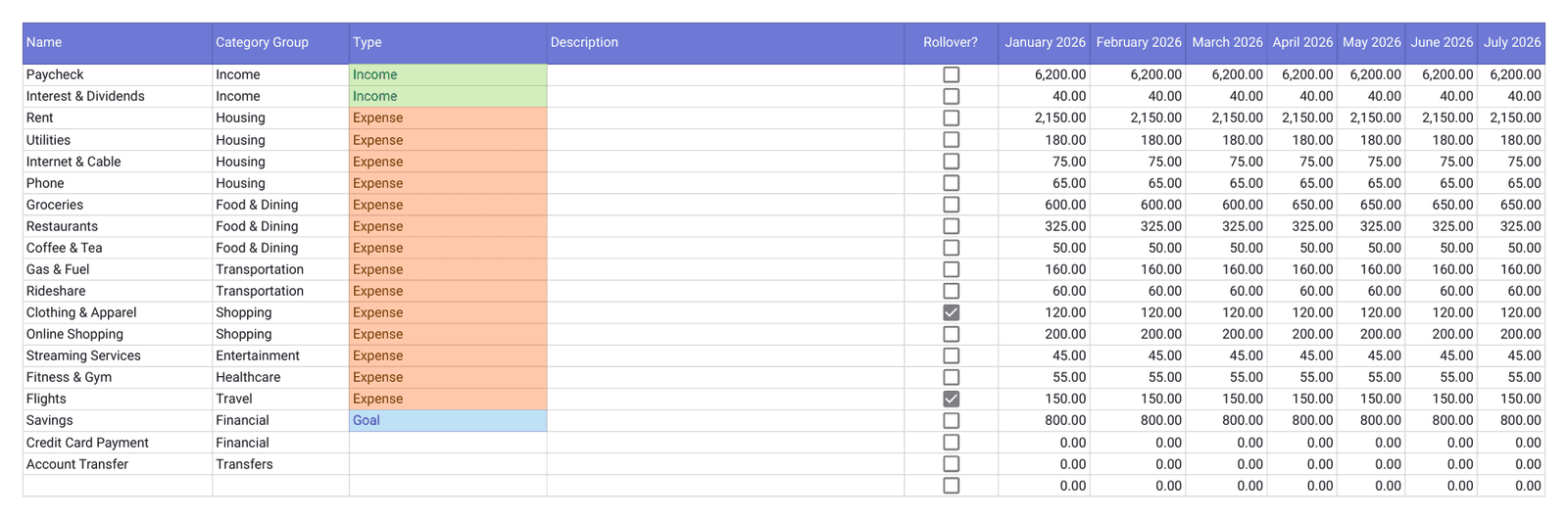
Task: Select the empty Type cell for Account Transfer
Action: coord(448,464)
